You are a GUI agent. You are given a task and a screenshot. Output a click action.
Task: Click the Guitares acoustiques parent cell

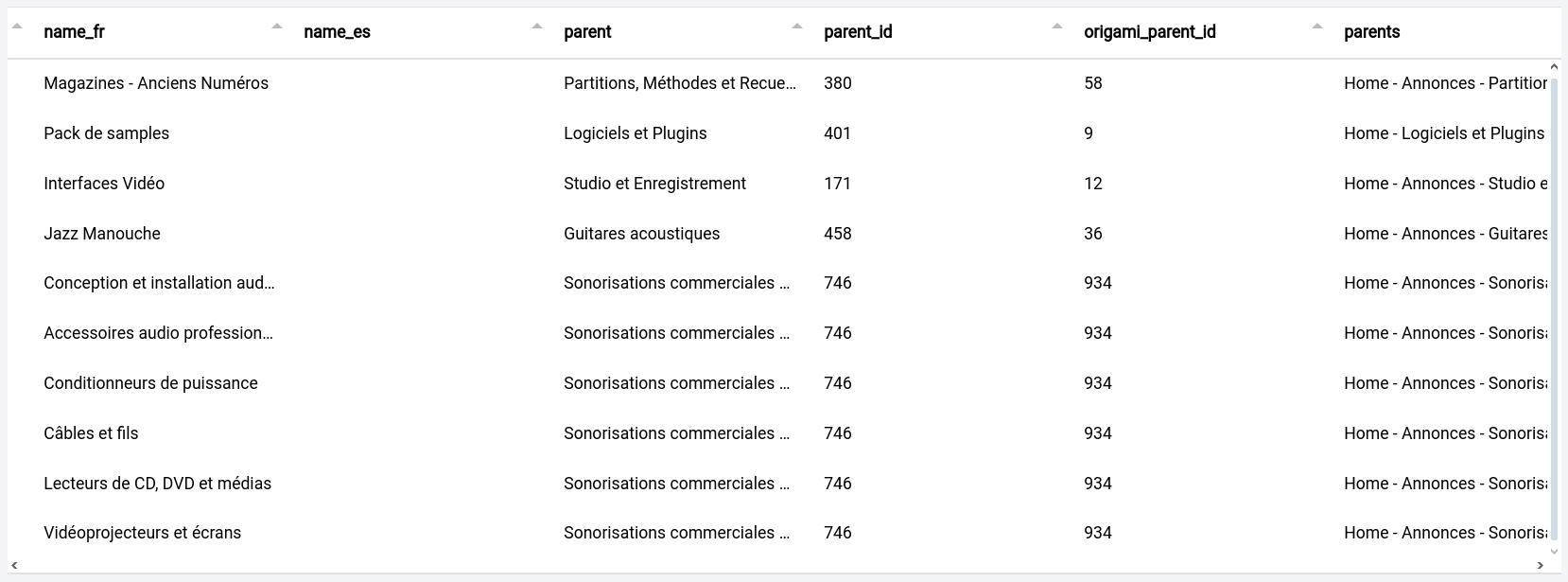click(641, 234)
